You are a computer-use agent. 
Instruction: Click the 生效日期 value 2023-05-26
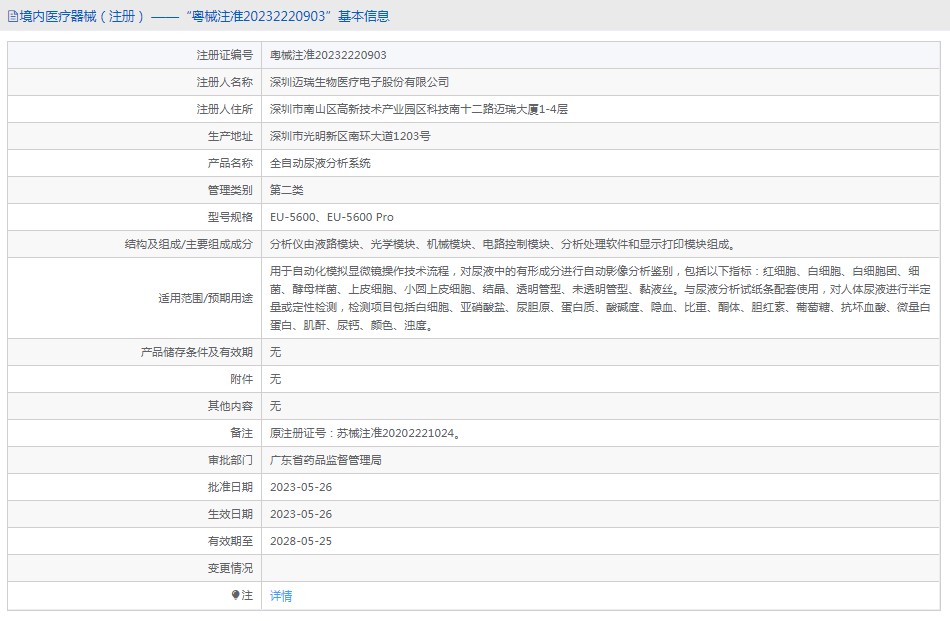pyautogui.click(x=301, y=514)
